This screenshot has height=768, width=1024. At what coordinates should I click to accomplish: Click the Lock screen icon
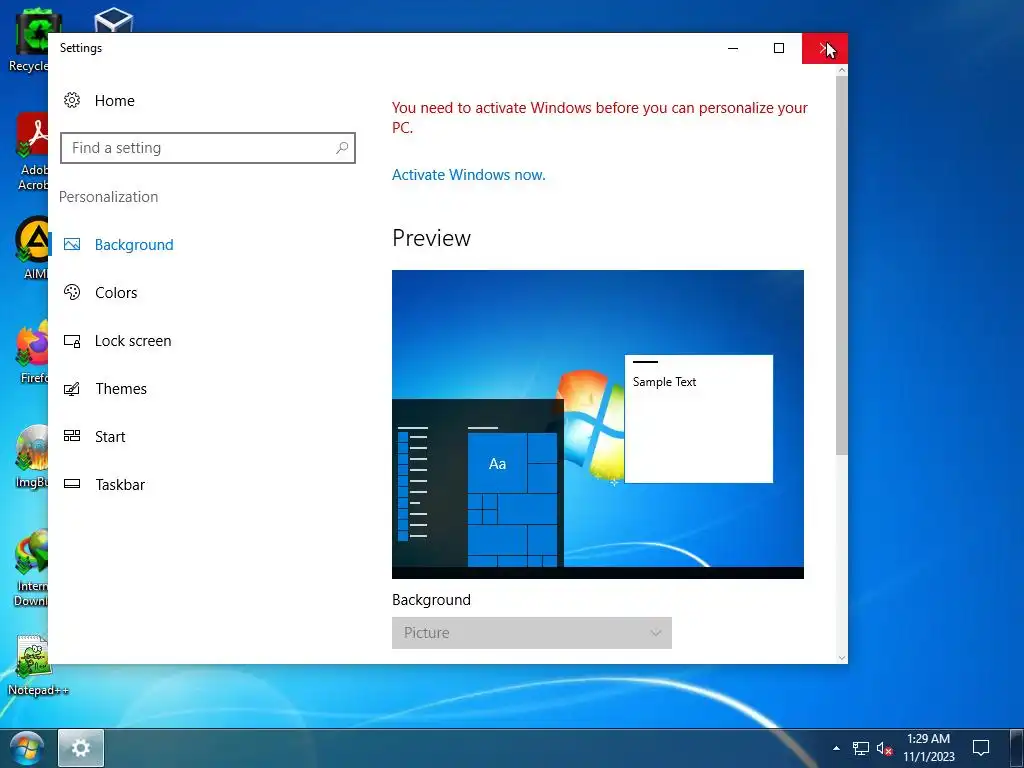pyautogui.click(x=72, y=341)
